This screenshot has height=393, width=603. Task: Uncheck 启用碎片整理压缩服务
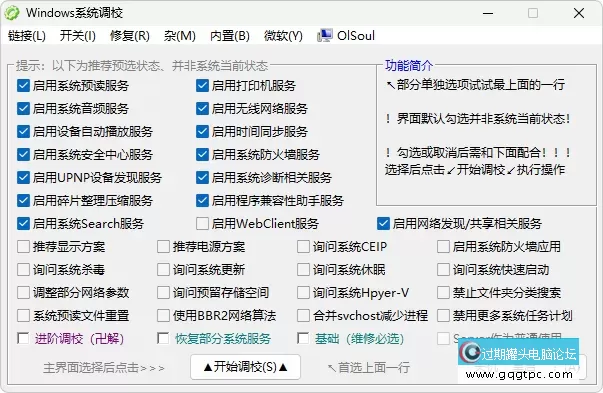(23, 200)
